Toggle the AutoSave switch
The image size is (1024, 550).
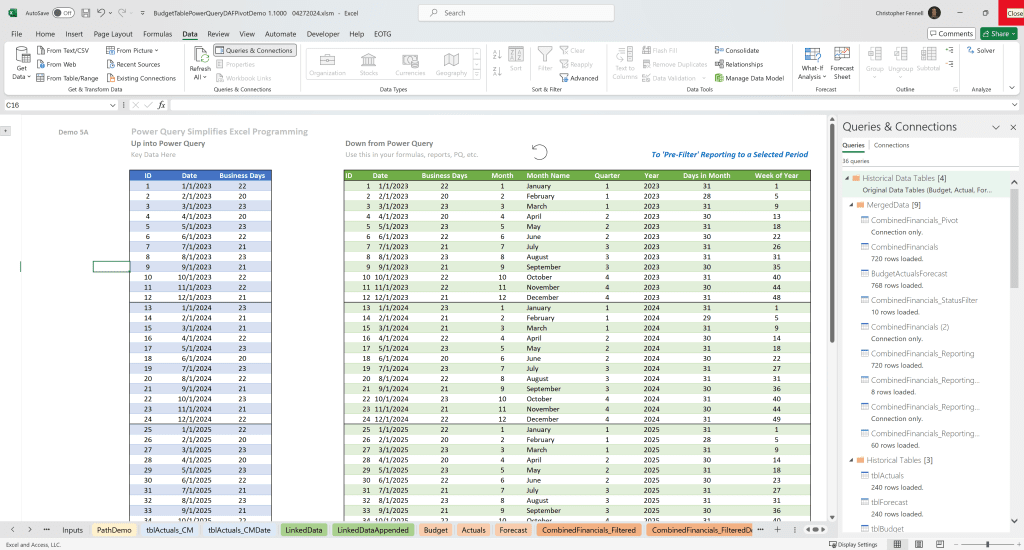[62, 13]
